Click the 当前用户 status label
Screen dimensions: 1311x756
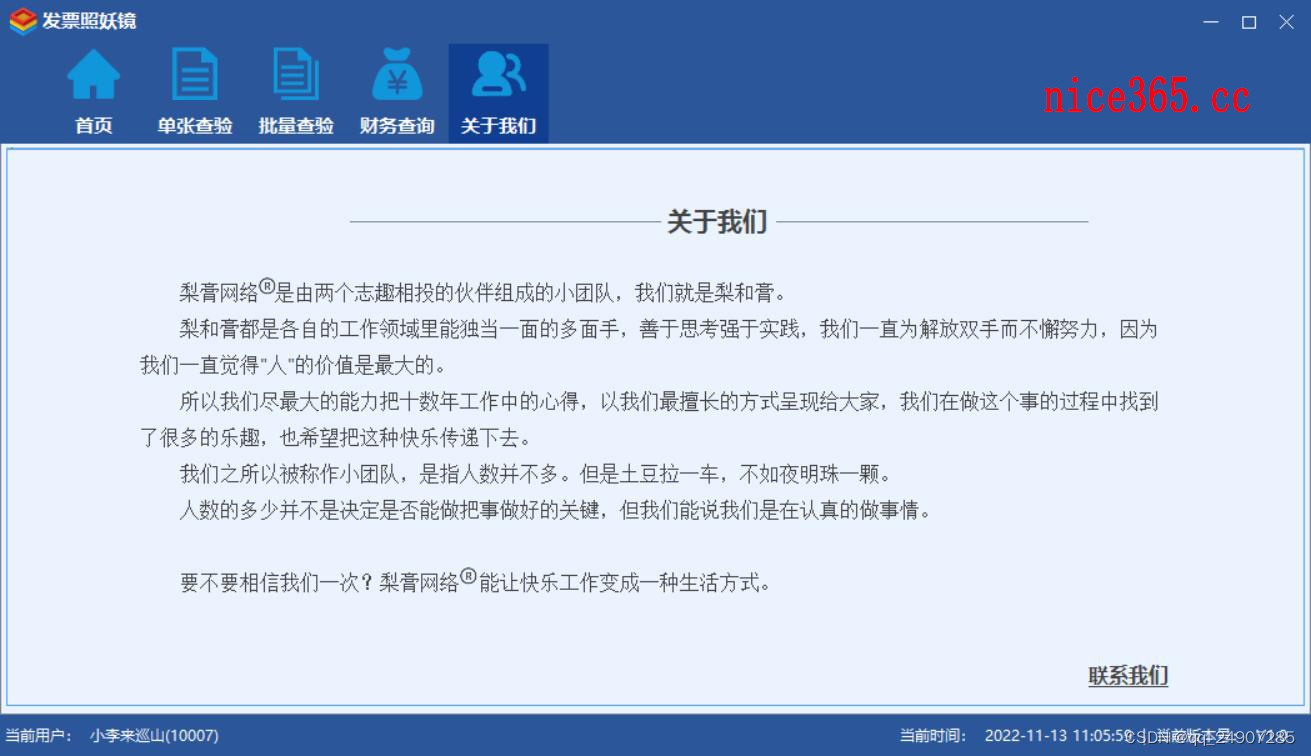click(38, 736)
